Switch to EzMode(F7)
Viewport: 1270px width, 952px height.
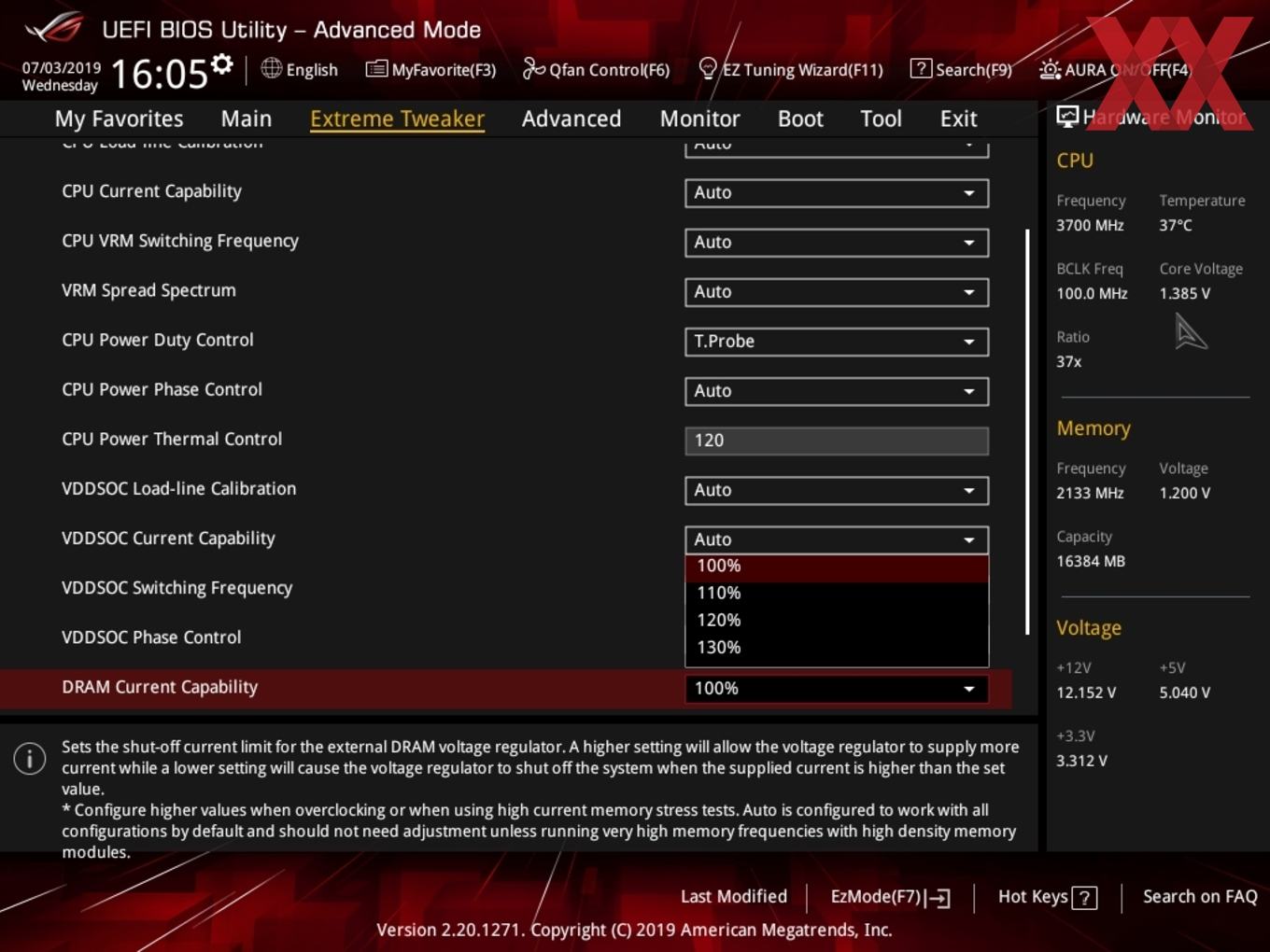(891, 897)
